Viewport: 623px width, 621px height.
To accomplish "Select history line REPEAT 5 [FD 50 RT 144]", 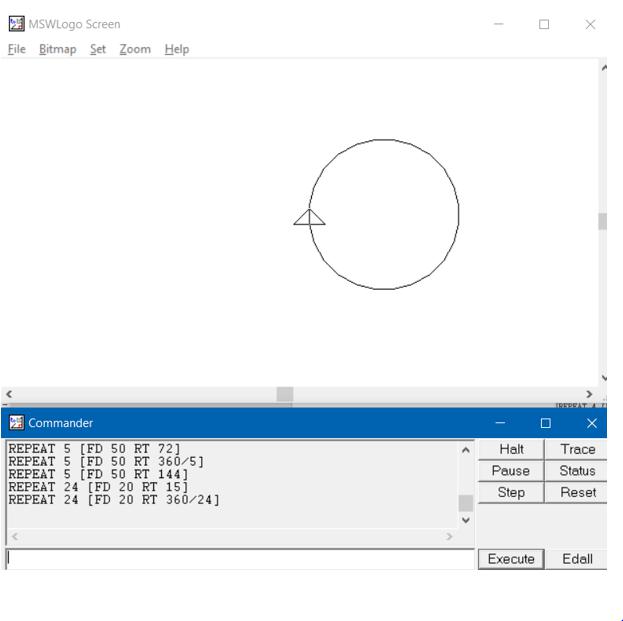I will point(98,474).
